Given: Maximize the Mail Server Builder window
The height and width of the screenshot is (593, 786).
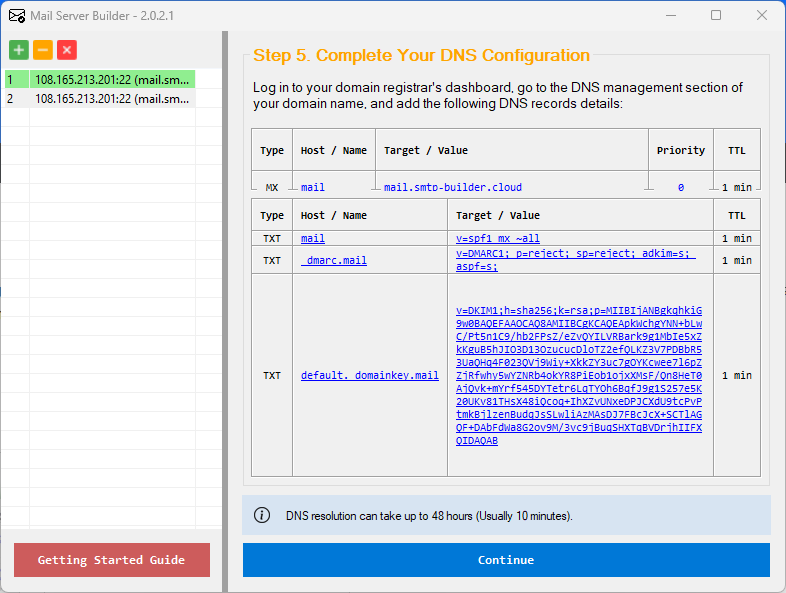Looking at the screenshot, I should pos(716,15).
